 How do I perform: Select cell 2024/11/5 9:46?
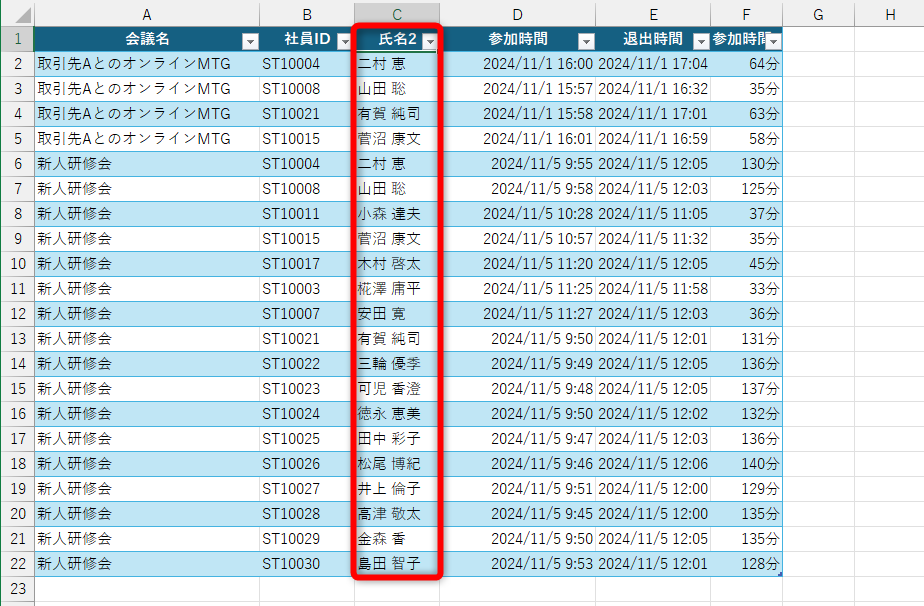pos(517,463)
